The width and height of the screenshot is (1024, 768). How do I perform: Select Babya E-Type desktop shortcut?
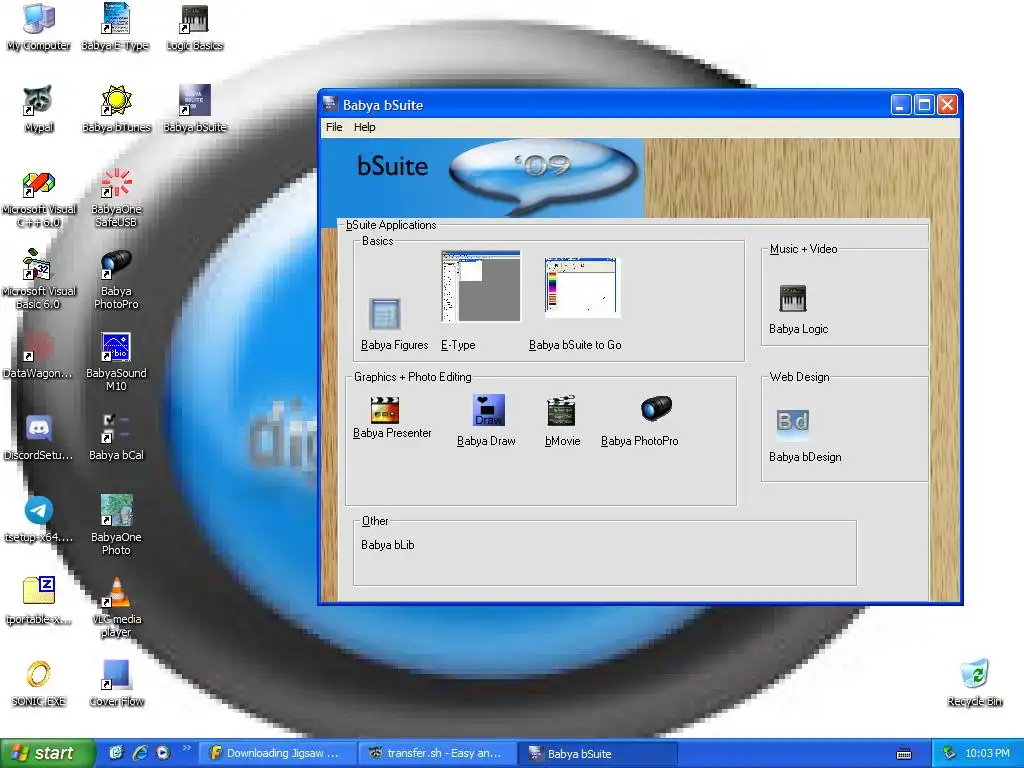point(116,27)
